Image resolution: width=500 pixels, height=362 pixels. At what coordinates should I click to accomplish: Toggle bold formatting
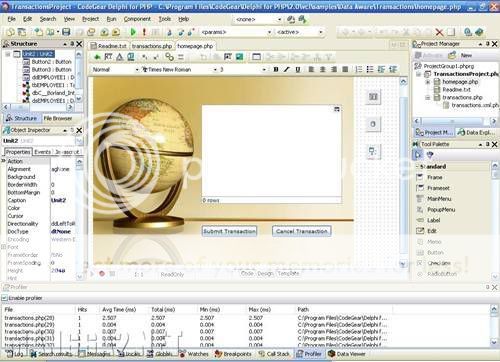[276, 69]
